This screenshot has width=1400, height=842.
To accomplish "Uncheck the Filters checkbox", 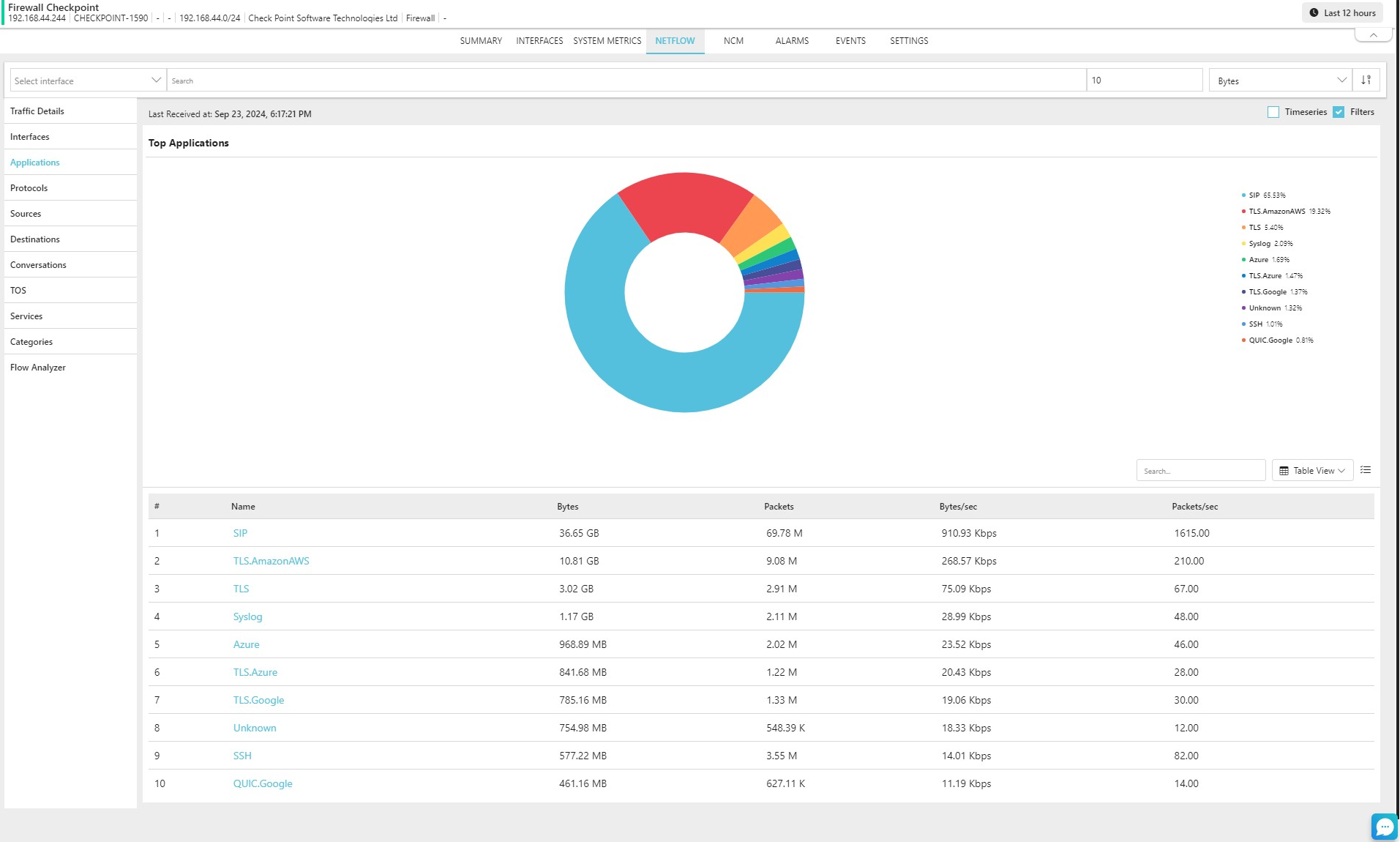I will click(1339, 112).
